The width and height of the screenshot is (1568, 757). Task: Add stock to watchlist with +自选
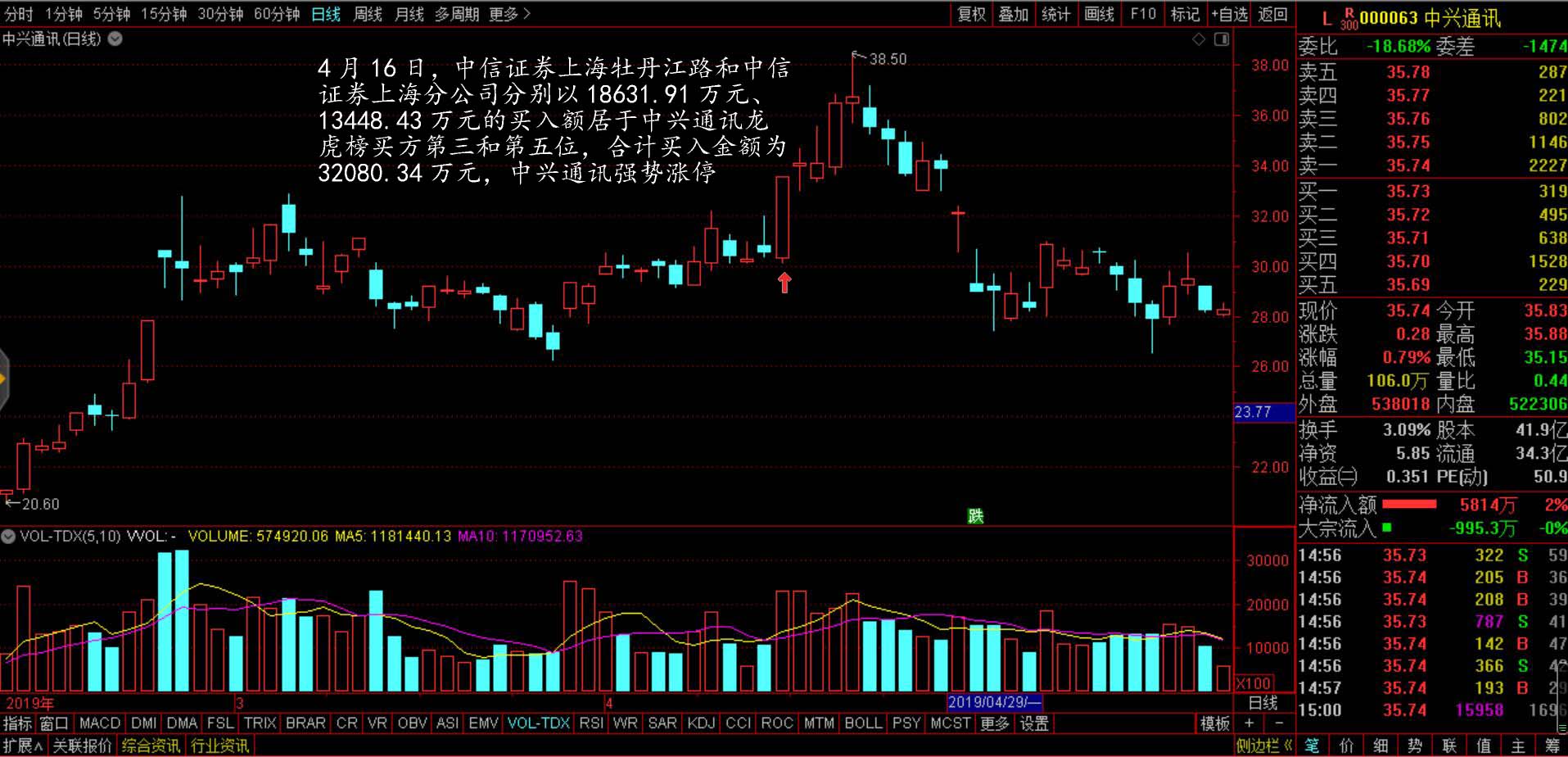[1229, 14]
